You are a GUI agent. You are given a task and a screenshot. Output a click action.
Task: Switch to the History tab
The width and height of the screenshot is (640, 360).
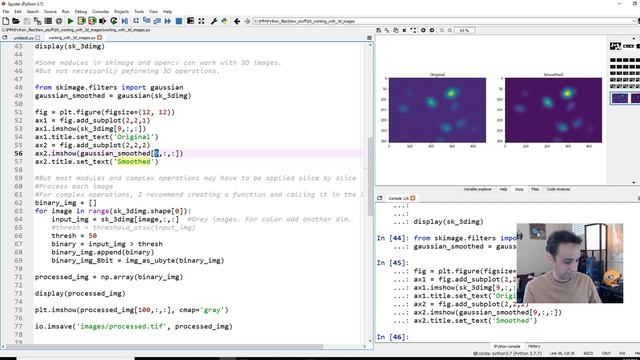534,346
